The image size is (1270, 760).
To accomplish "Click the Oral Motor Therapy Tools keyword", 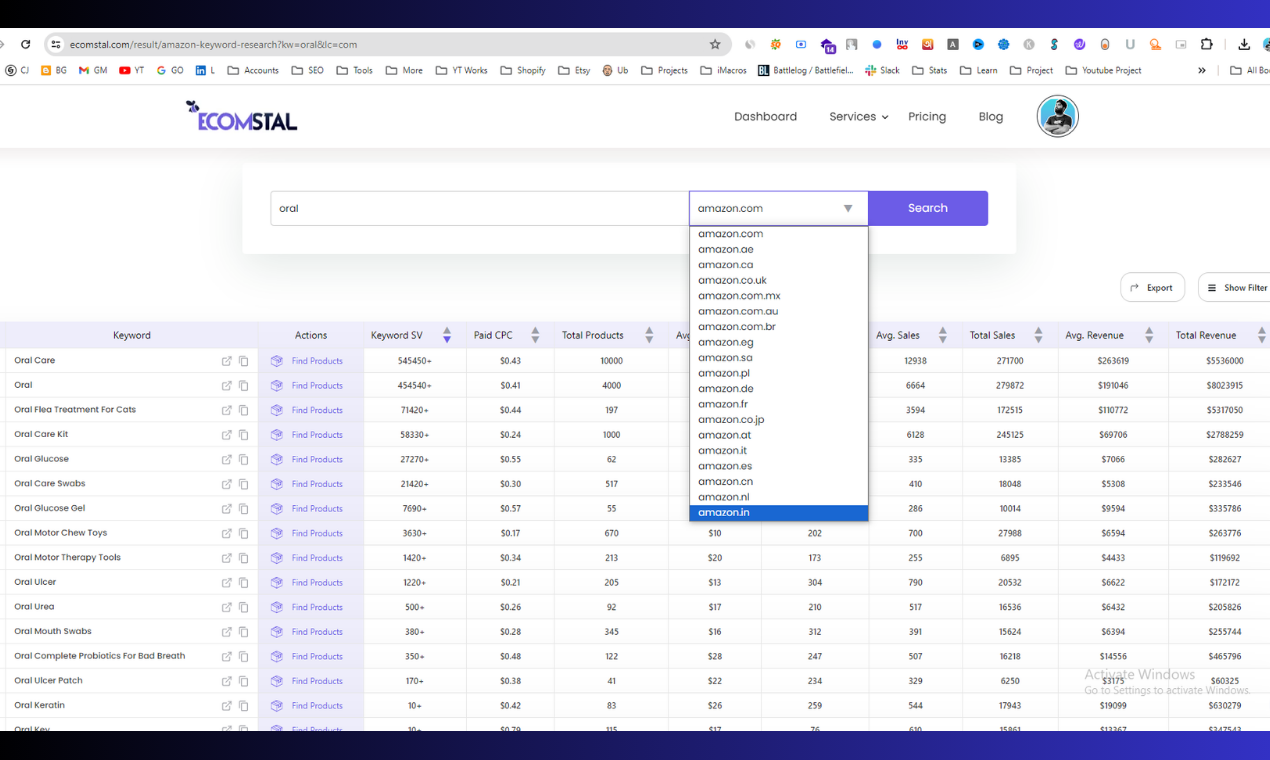I will point(67,557).
